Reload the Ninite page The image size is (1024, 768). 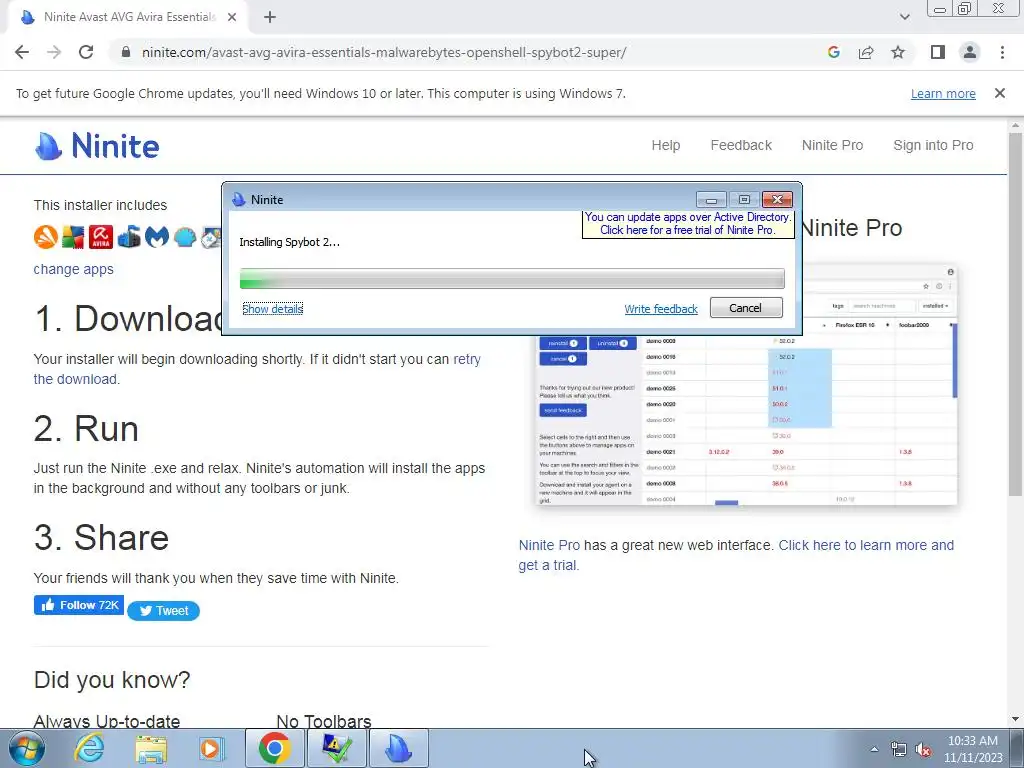coord(86,52)
